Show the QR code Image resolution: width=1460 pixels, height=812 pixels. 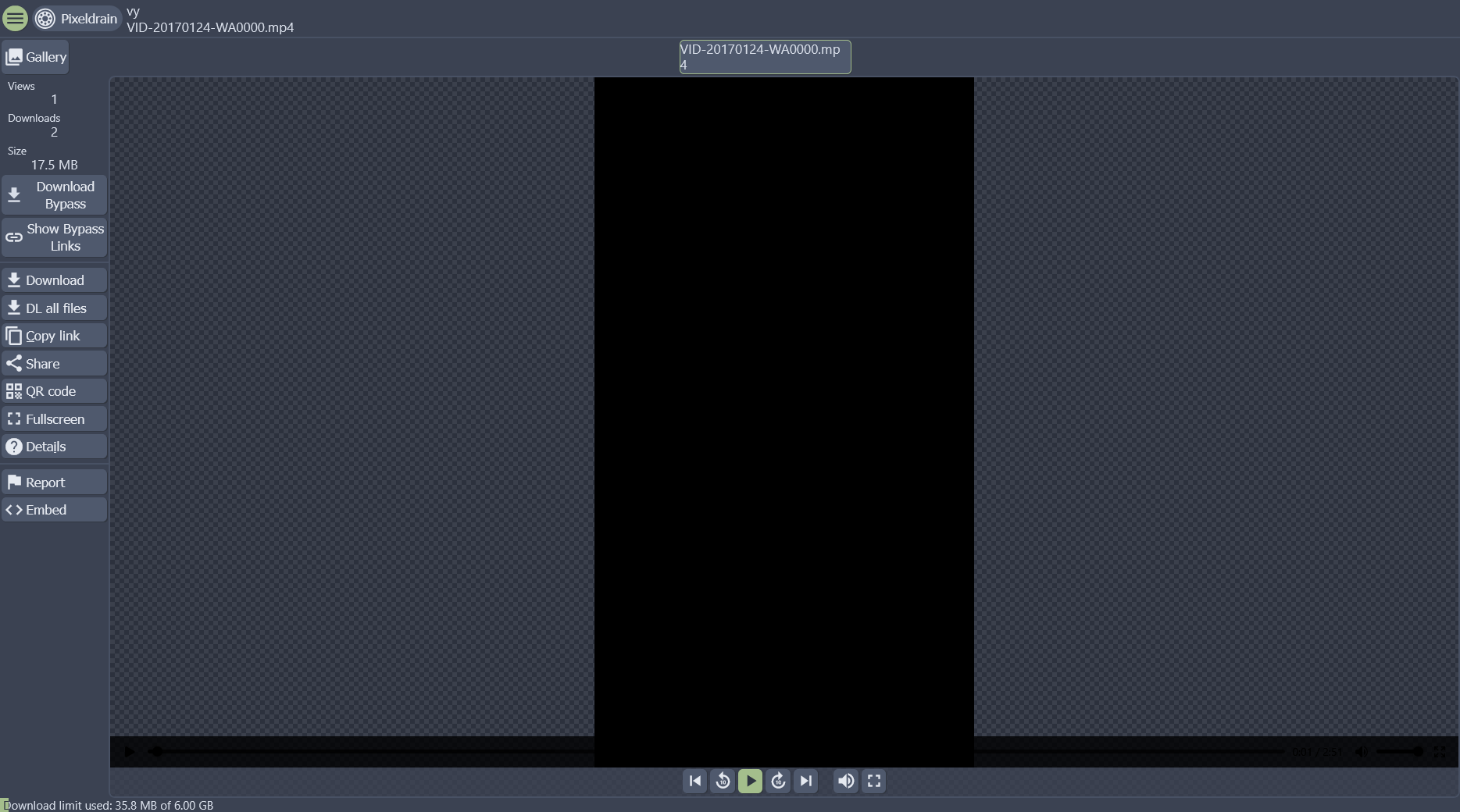click(54, 391)
